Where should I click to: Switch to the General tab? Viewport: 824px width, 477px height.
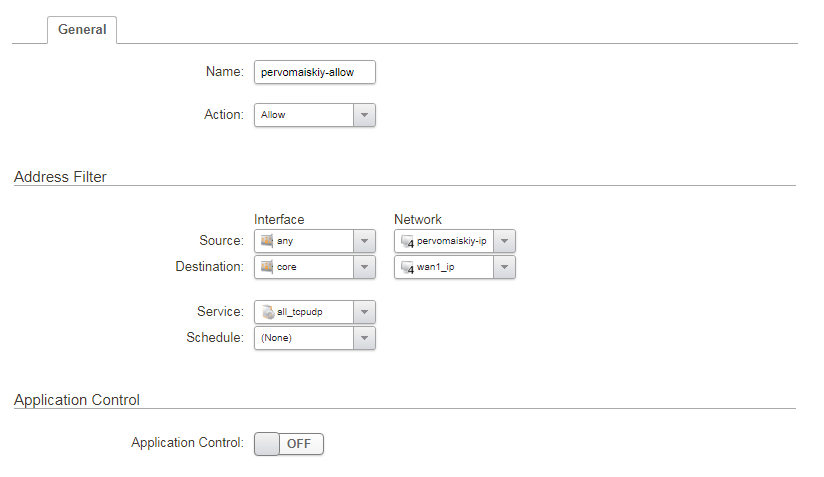(82, 30)
